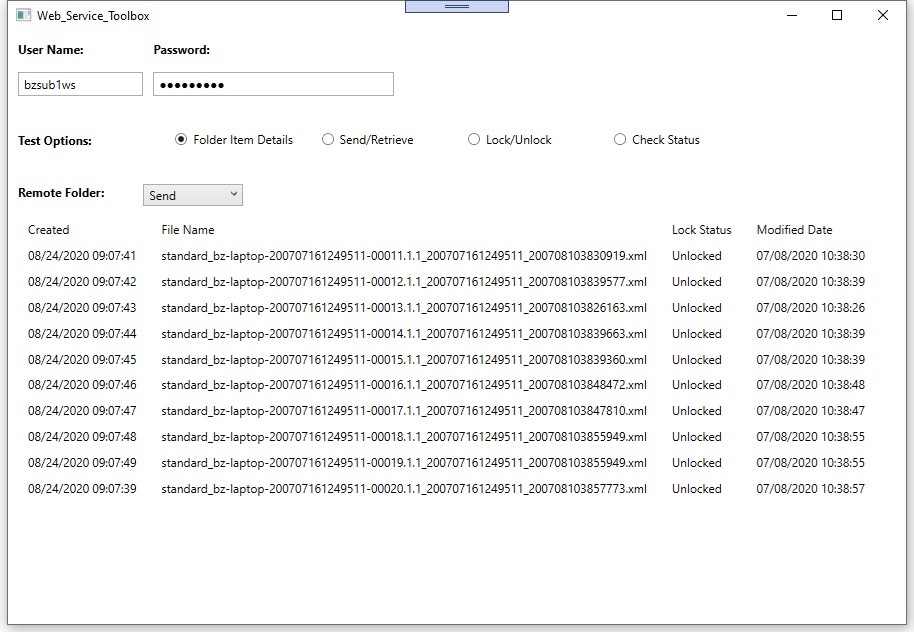Select the file row ending in 00011.1.1 _200708103830919.xml
Image resolution: width=914 pixels, height=632 pixels.
[404, 256]
